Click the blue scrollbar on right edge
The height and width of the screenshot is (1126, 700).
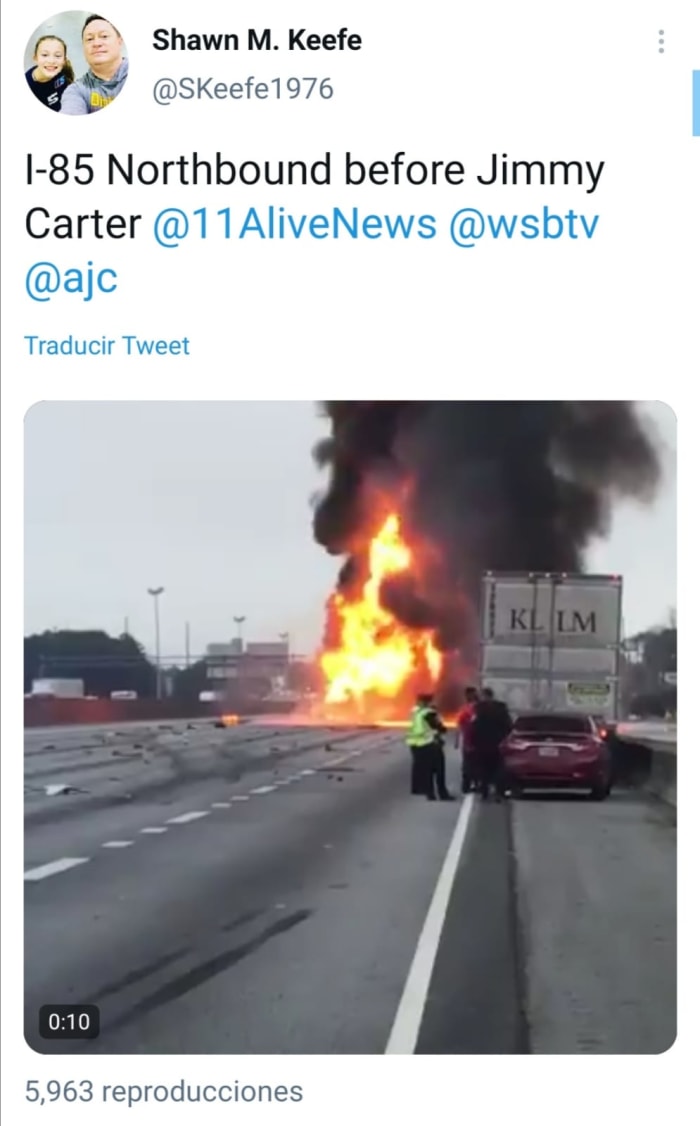696,103
